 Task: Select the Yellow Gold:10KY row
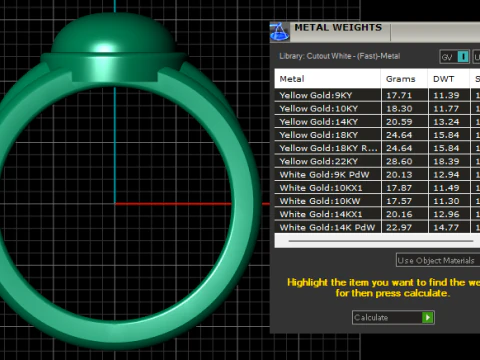(377, 109)
